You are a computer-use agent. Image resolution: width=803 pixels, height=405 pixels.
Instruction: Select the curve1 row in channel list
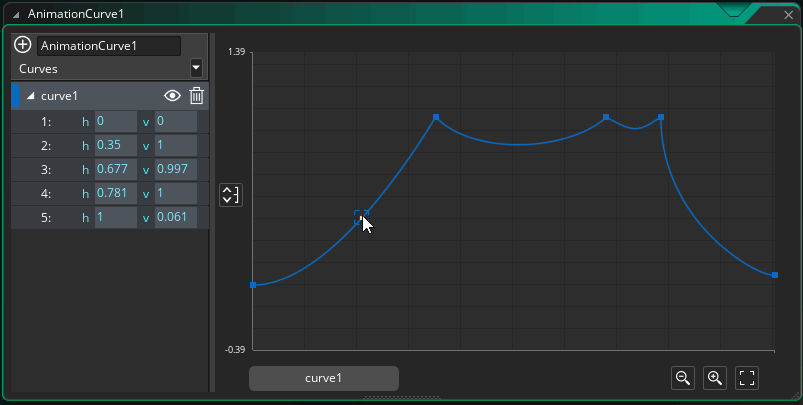click(x=110, y=96)
